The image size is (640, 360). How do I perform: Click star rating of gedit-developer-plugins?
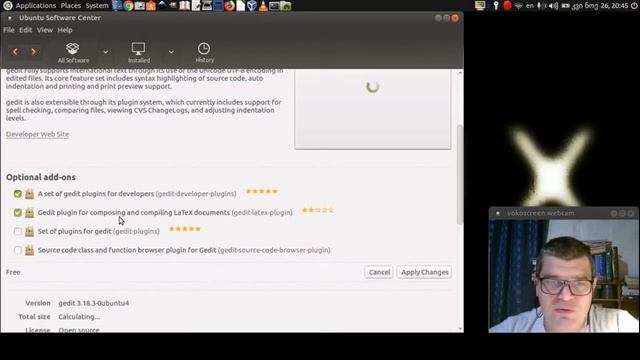point(262,191)
